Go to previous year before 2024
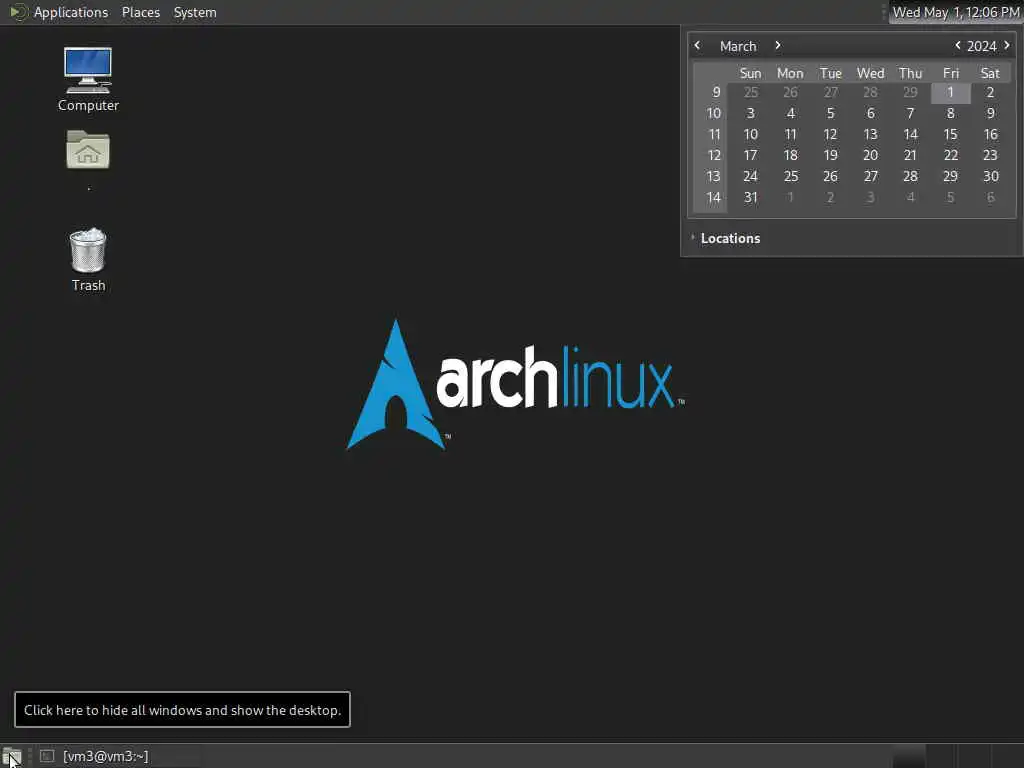Screen dimensions: 1024x768 pyautogui.click(x=957, y=45)
